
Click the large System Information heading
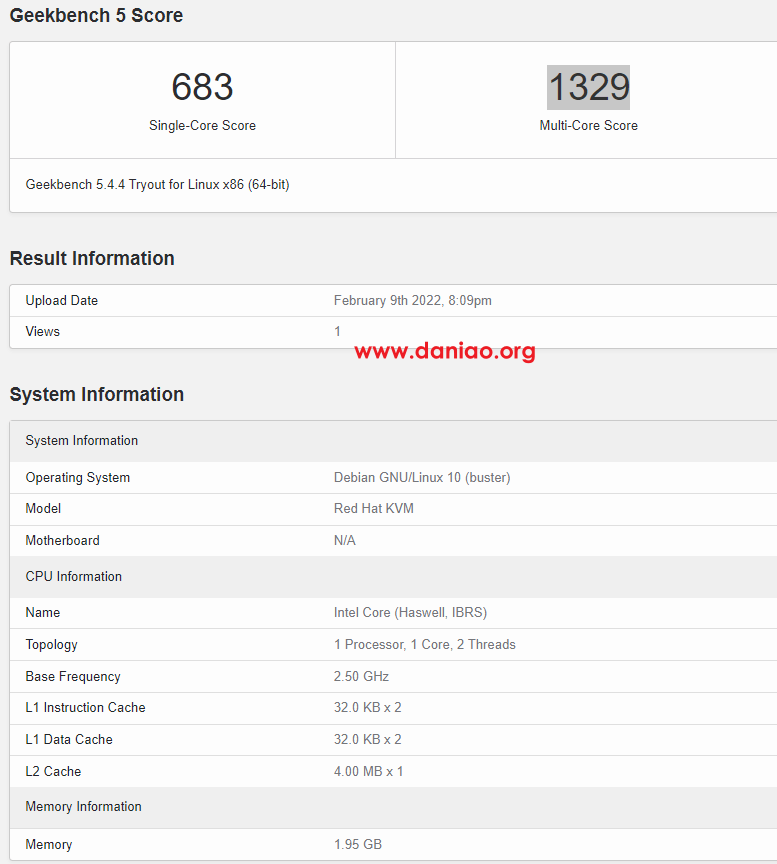(x=97, y=395)
